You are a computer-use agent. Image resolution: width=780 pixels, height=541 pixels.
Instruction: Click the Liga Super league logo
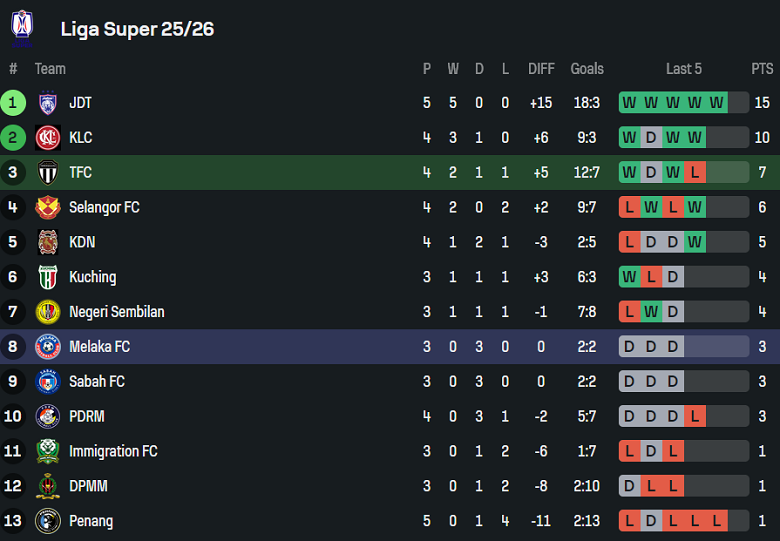[22, 27]
